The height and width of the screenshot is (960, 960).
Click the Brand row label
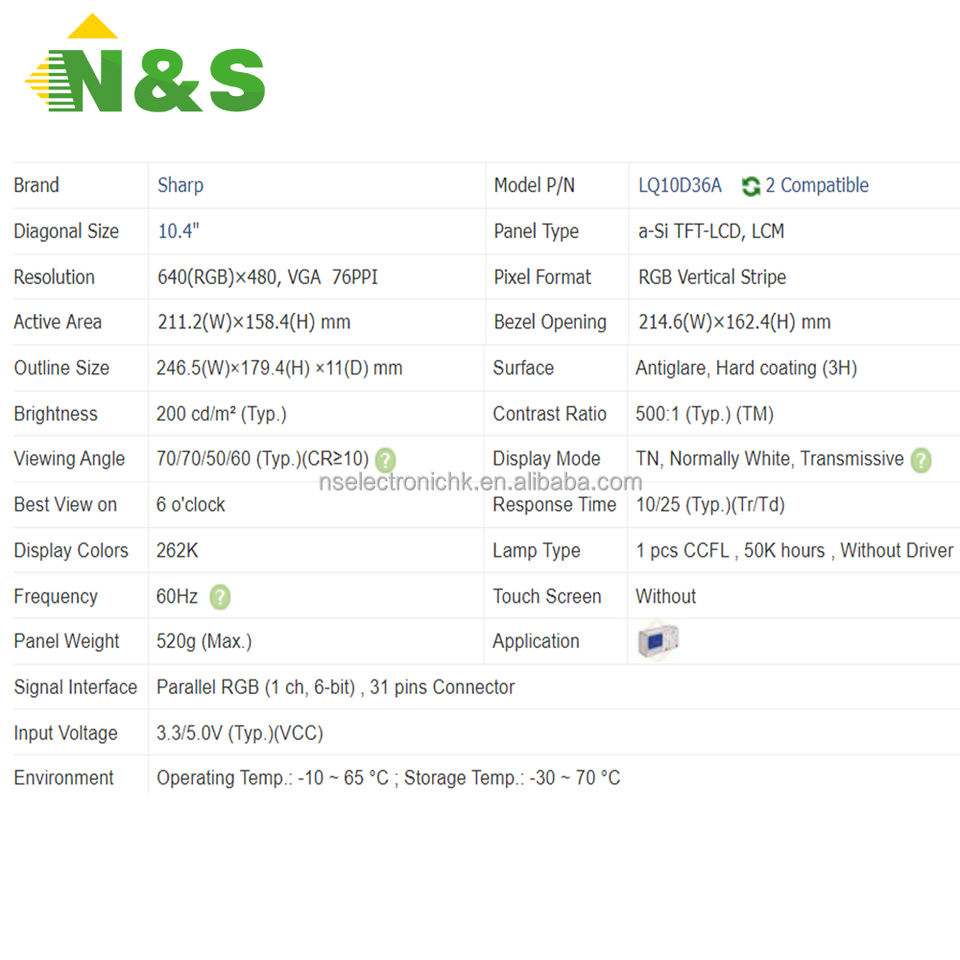36,186
